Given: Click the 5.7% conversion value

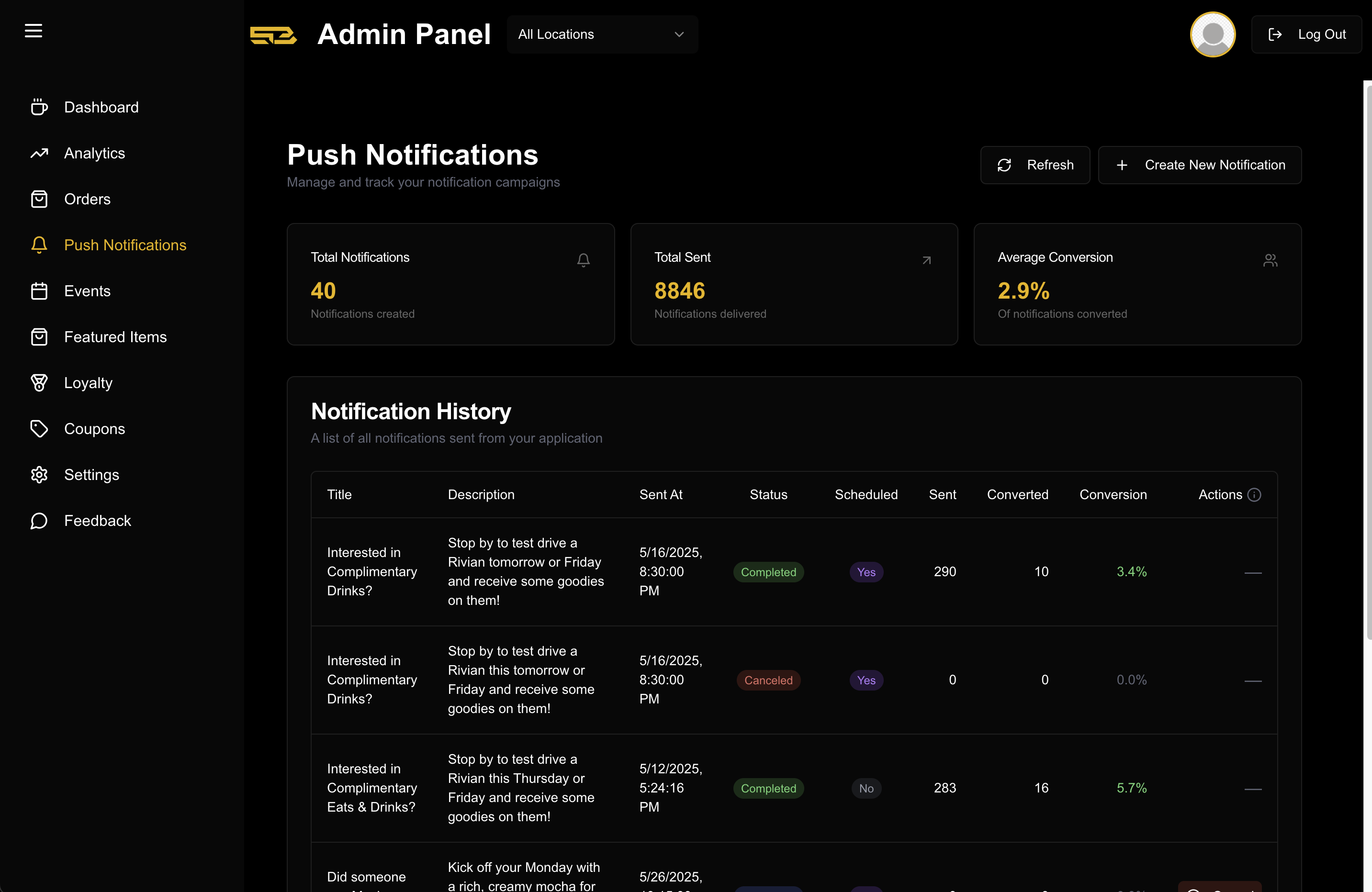Looking at the screenshot, I should click(x=1132, y=788).
